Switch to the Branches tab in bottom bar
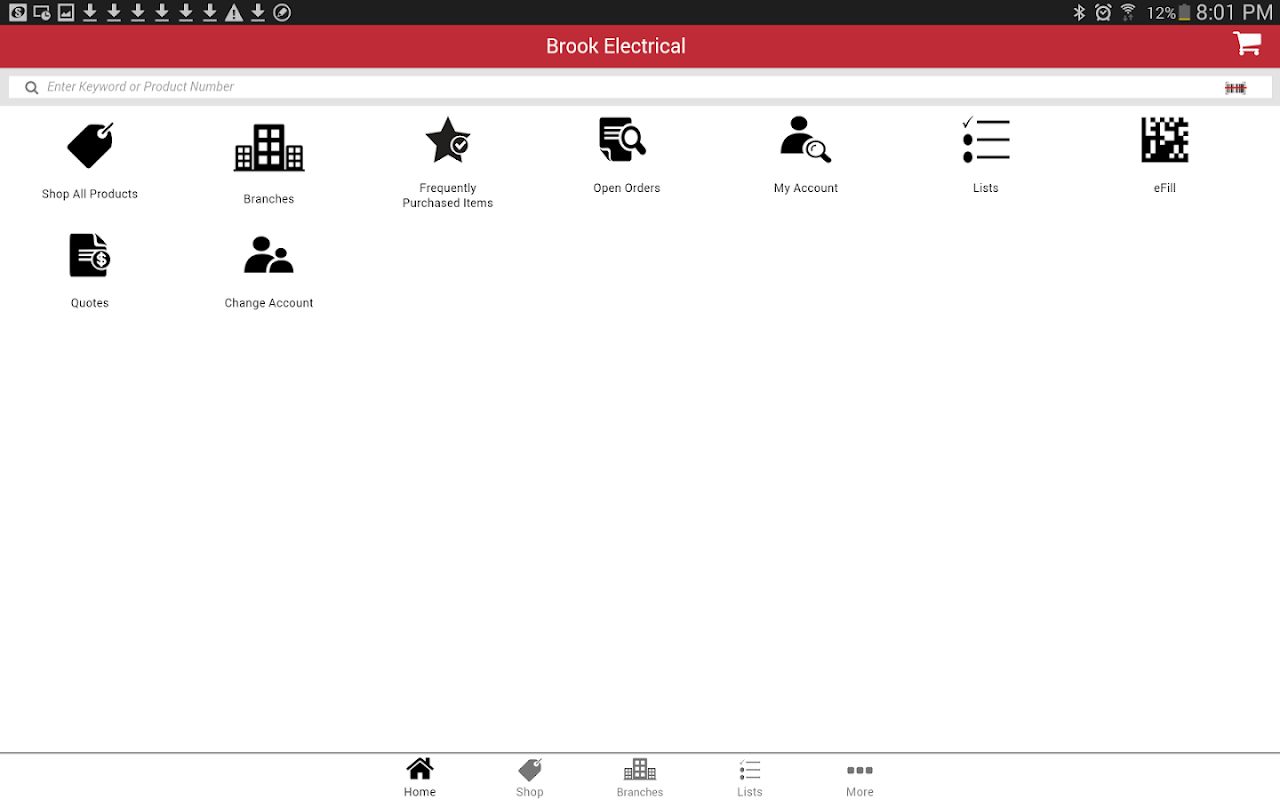Viewport: 1280px width, 800px height. pos(640,777)
